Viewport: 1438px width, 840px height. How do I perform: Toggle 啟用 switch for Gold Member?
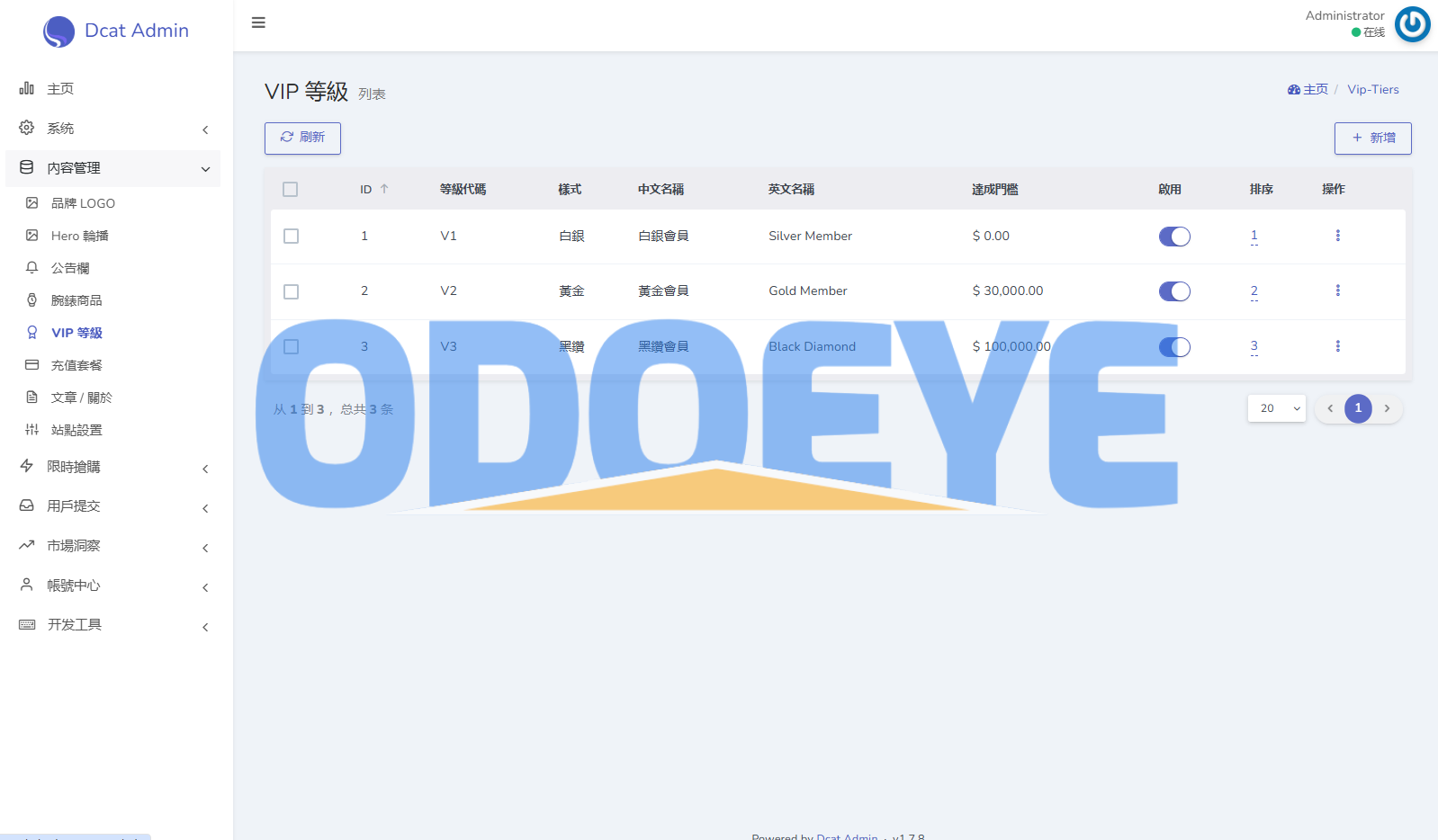[1174, 291]
